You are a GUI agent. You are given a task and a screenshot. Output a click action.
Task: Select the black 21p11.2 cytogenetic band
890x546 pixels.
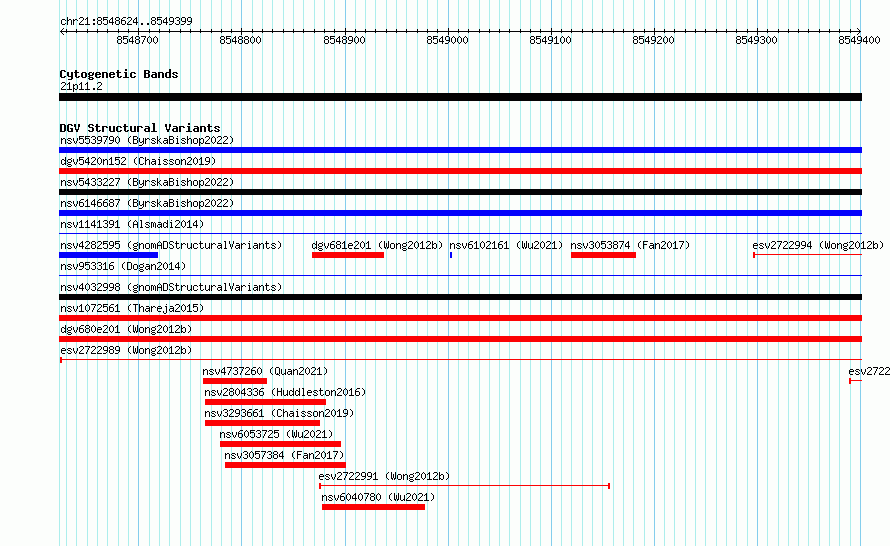[x=460, y=97]
